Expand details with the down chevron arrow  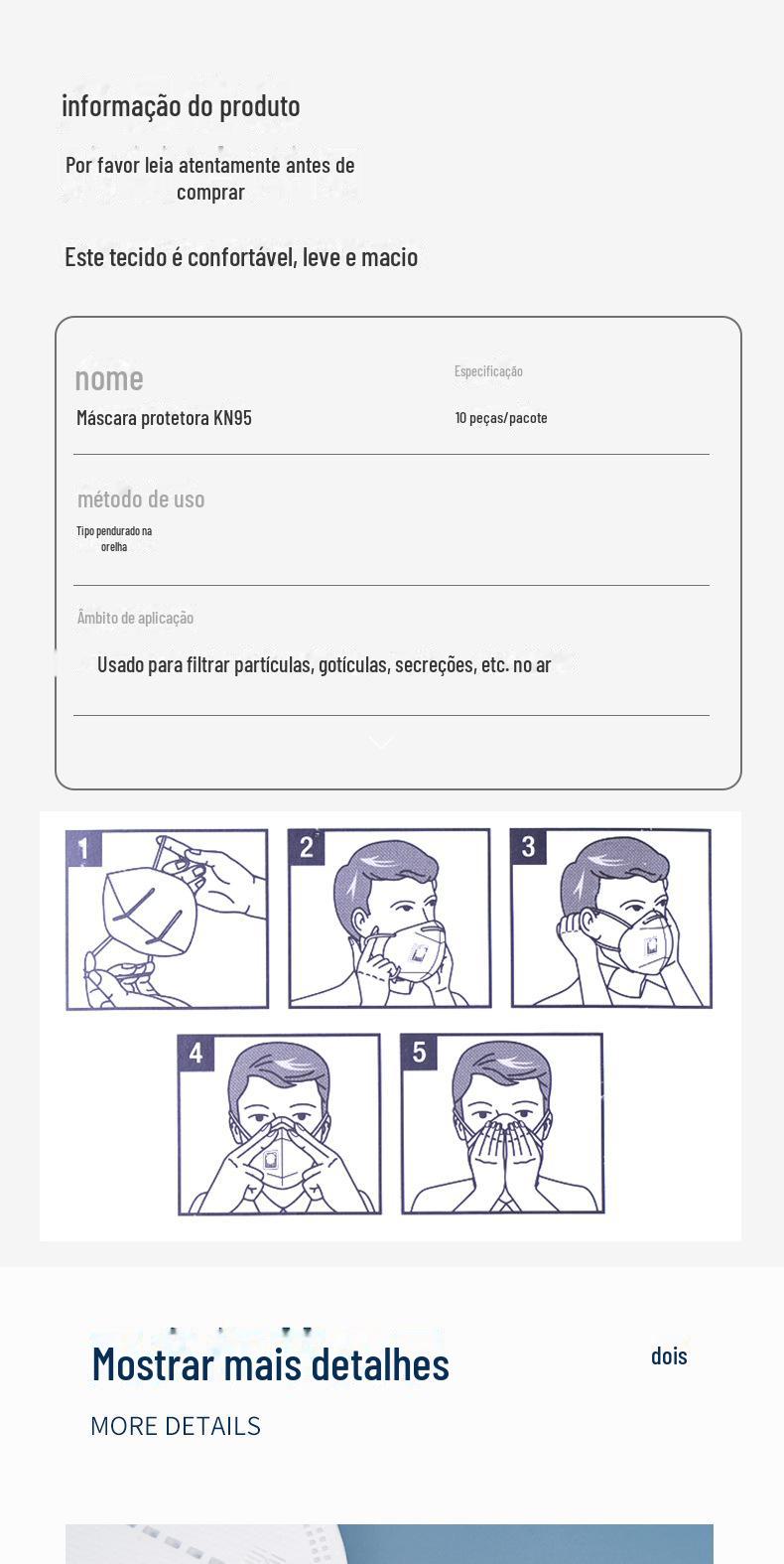pyautogui.click(x=381, y=743)
